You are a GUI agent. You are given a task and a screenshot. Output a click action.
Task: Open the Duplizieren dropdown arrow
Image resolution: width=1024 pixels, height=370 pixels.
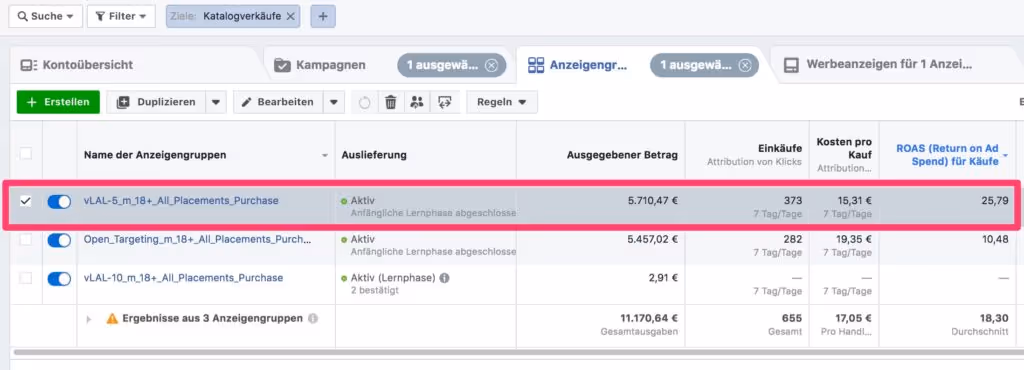point(216,102)
